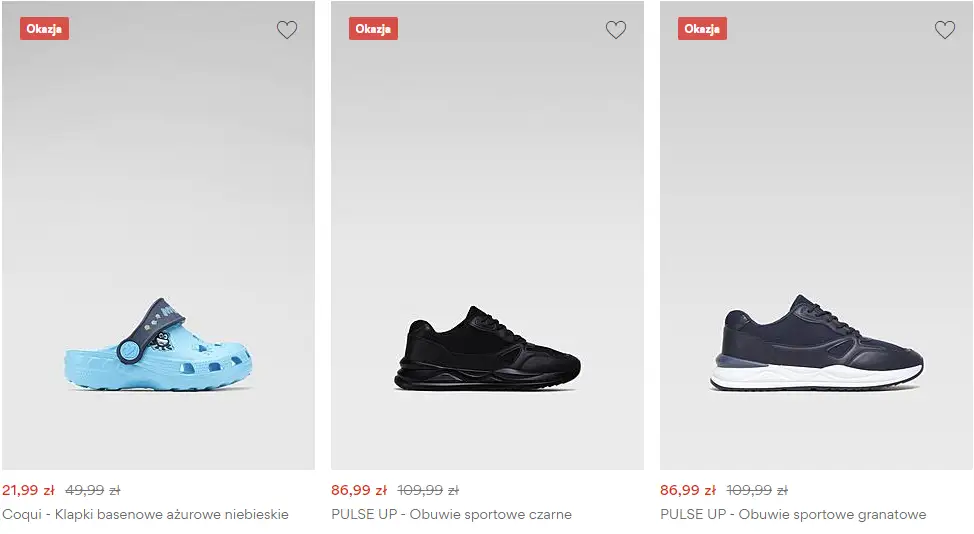Open 'PULSE UP - Obuwie sportowe granatowe' link

pyautogui.click(x=793, y=514)
